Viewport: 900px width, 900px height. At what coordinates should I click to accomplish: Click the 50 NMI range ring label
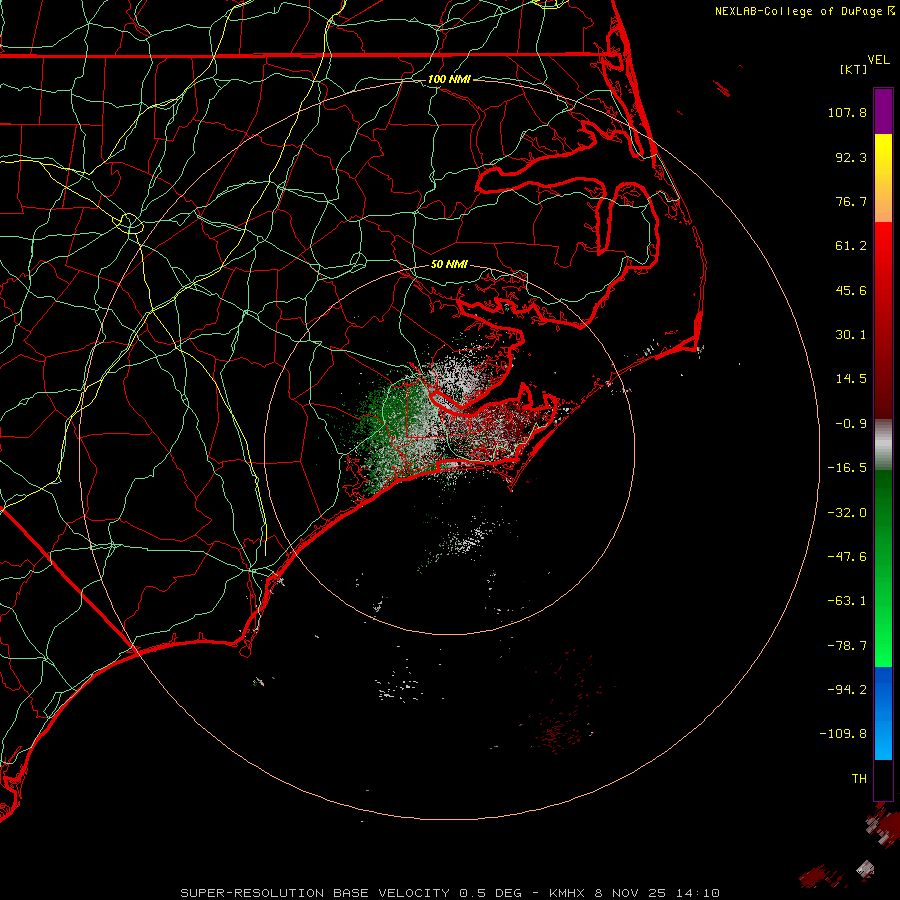[449, 264]
